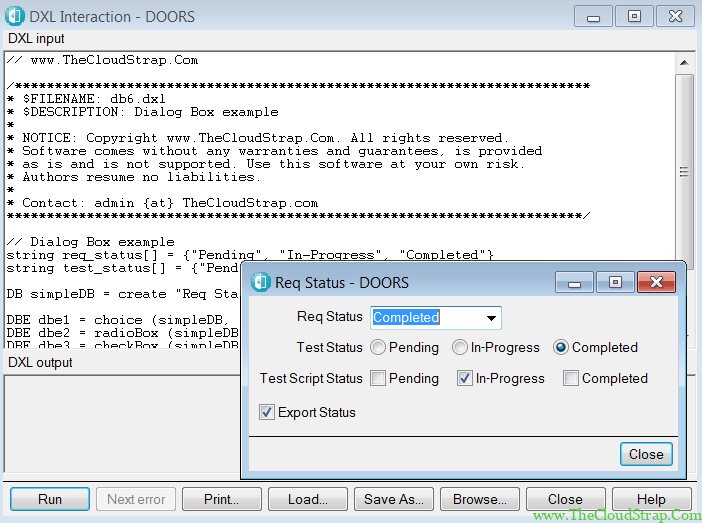
Task: Close DXL Interaction window with X
Action: 675,17
